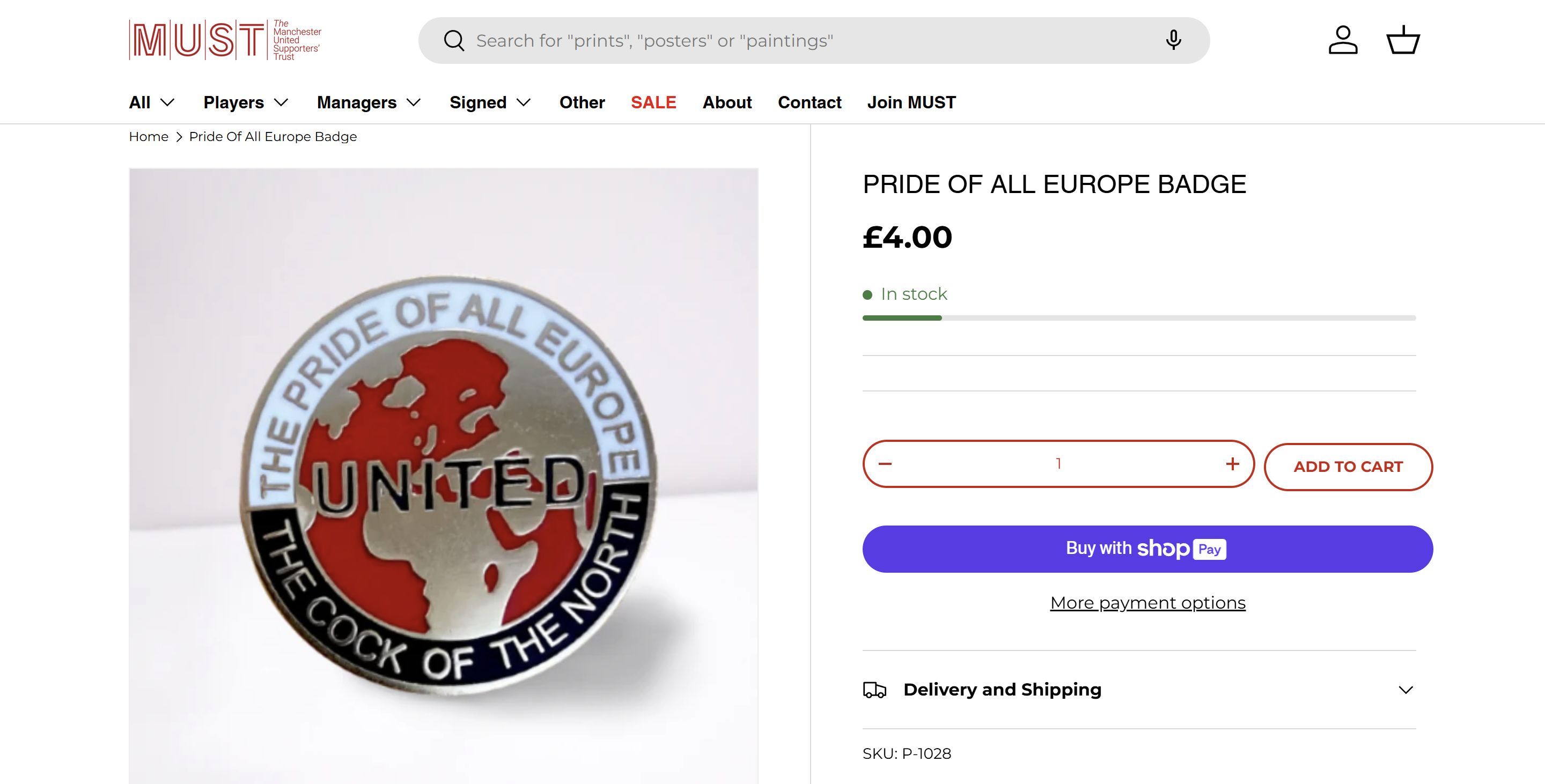Click the delivery truck icon

point(874,690)
